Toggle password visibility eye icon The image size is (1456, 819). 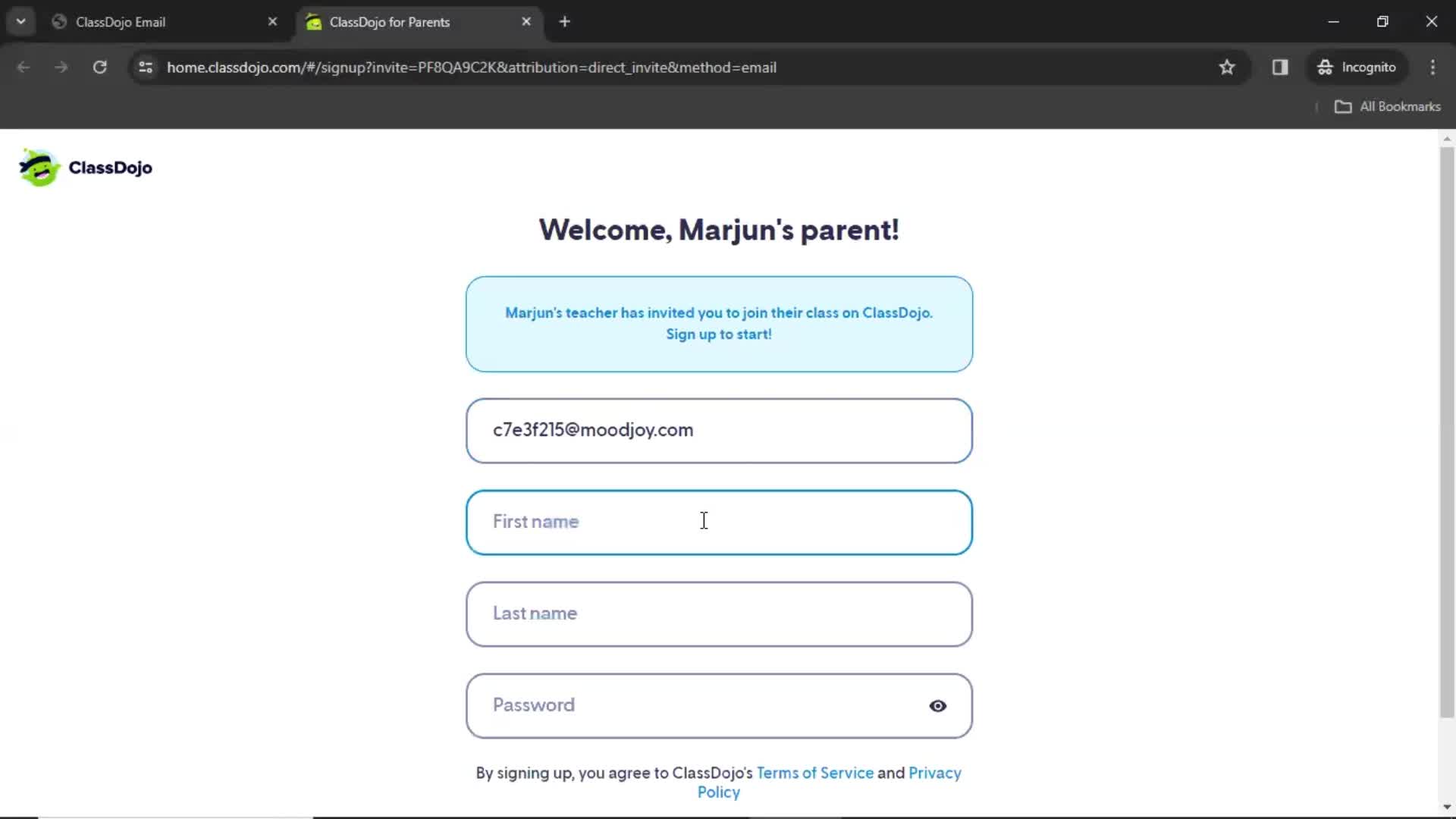point(937,706)
